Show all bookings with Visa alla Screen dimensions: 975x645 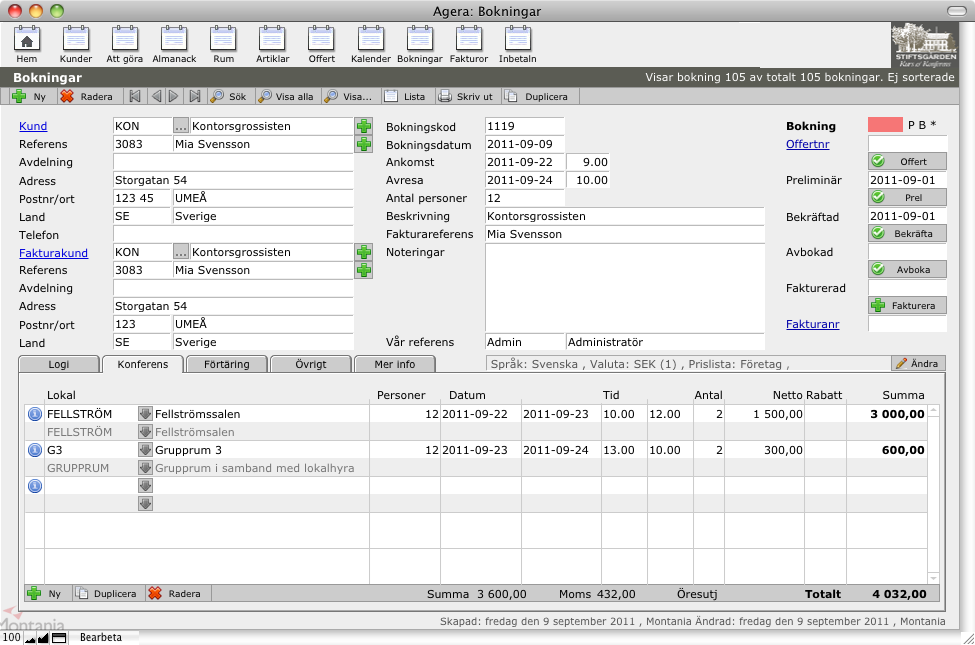[x=286, y=96]
